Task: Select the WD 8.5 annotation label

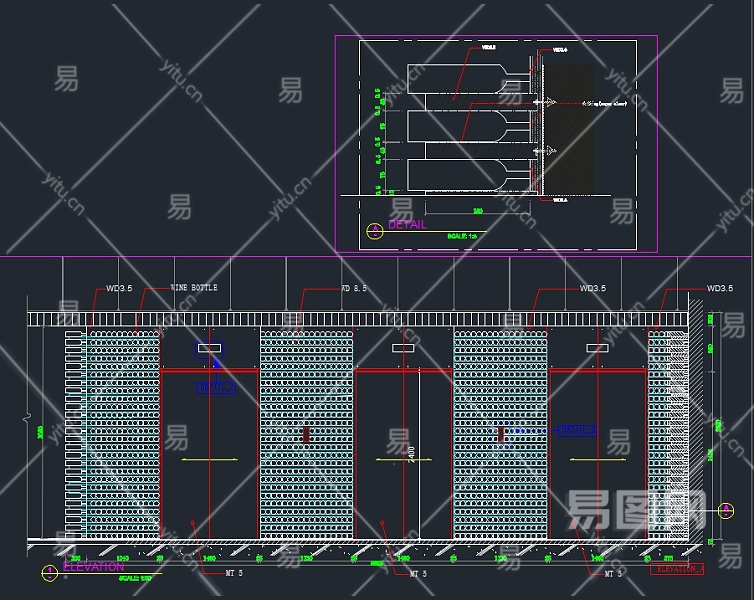Action: click(353, 288)
